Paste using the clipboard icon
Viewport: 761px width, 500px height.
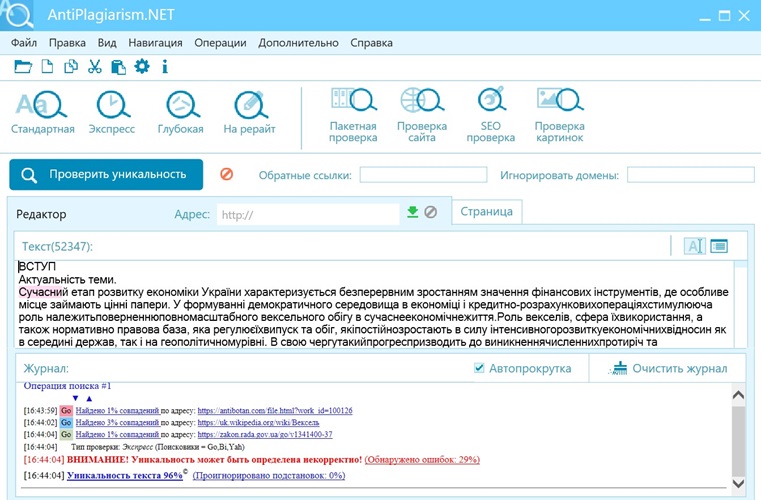(x=118, y=67)
